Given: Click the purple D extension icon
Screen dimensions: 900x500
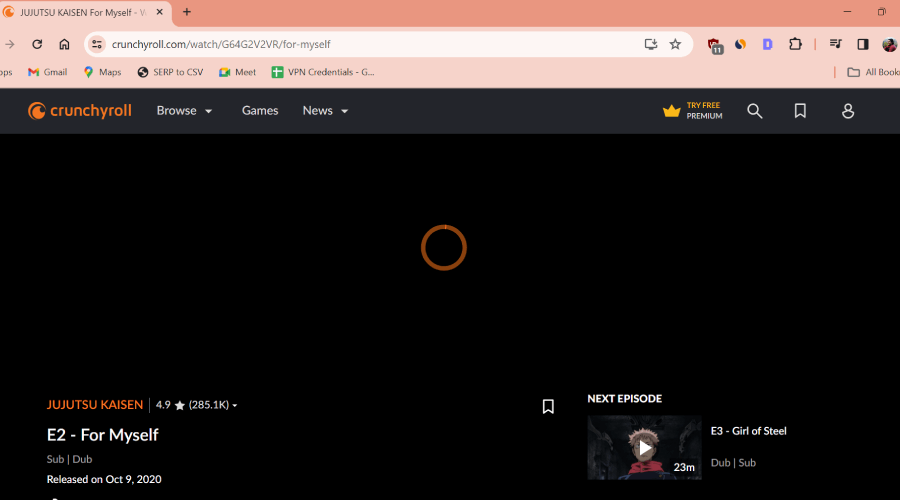Looking at the screenshot, I should 767,44.
